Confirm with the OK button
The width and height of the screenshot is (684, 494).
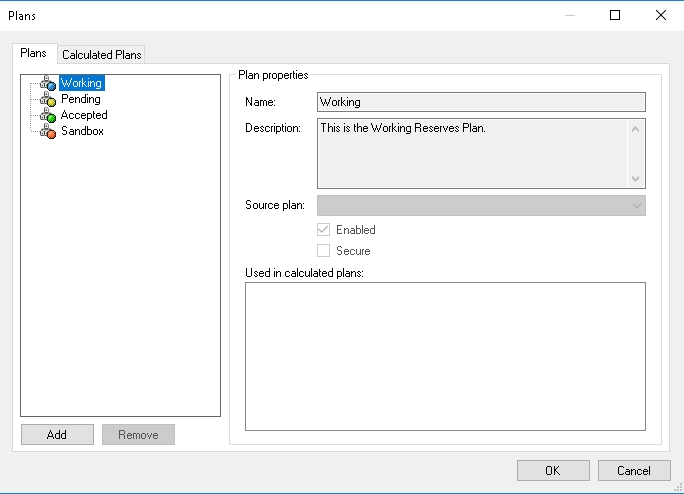pyautogui.click(x=553, y=470)
